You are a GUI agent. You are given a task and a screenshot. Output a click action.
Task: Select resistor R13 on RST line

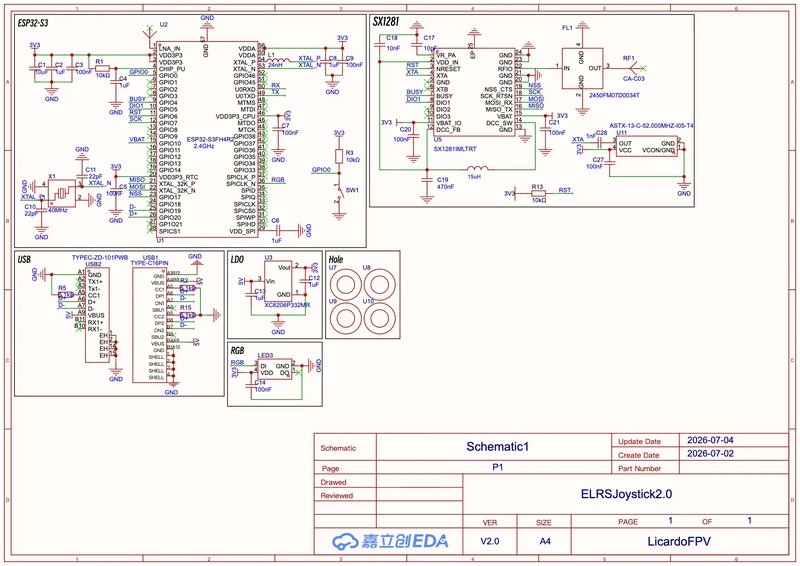(538, 193)
